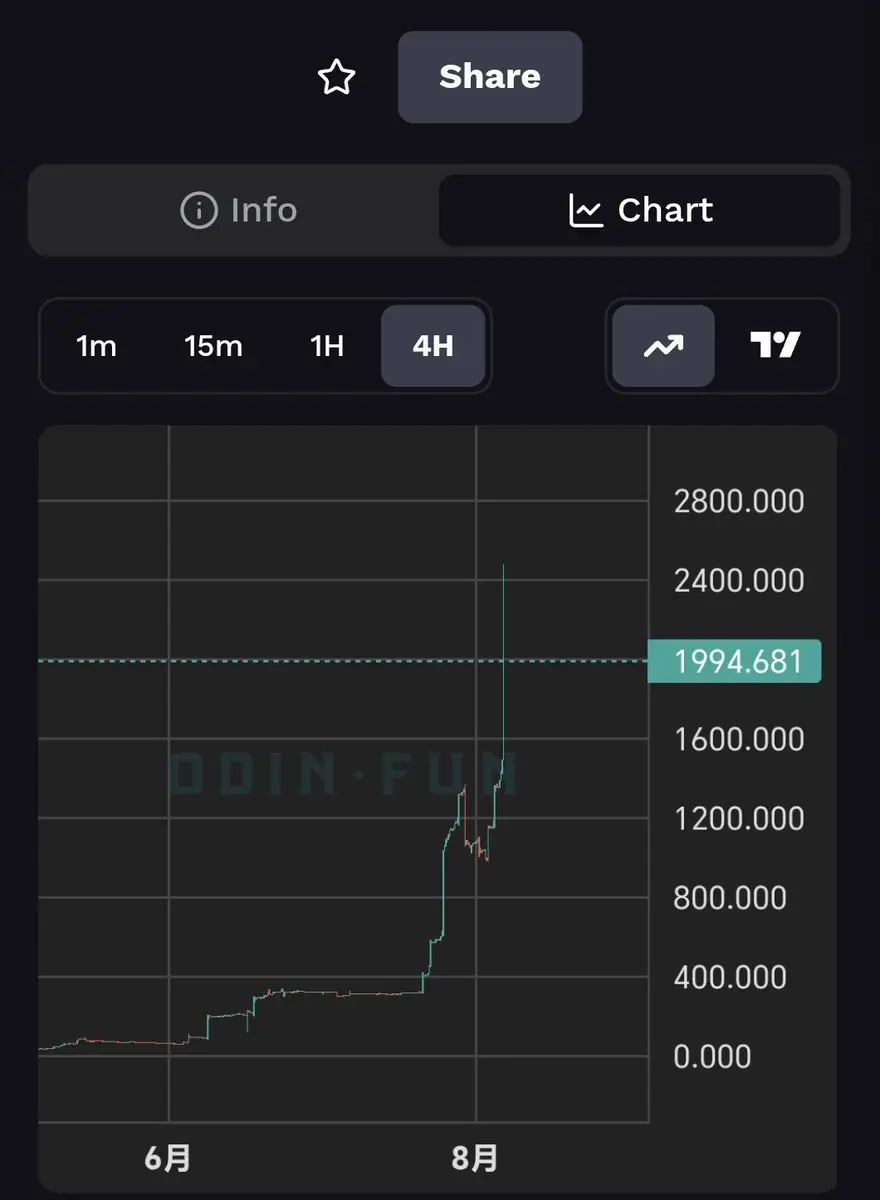Image resolution: width=880 pixels, height=1200 pixels.
Task: Click the 8月 date label on time axis
Action: [476, 1158]
